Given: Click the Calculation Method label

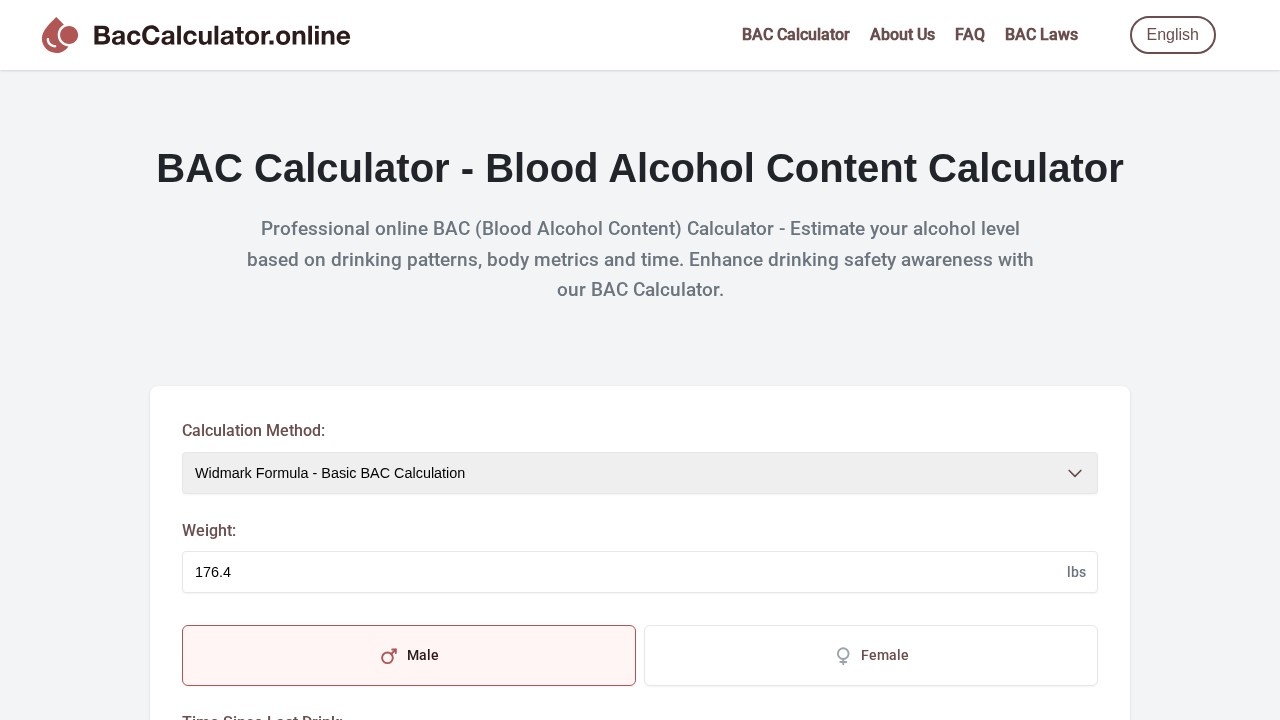Looking at the screenshot, I should click(253, 431).
